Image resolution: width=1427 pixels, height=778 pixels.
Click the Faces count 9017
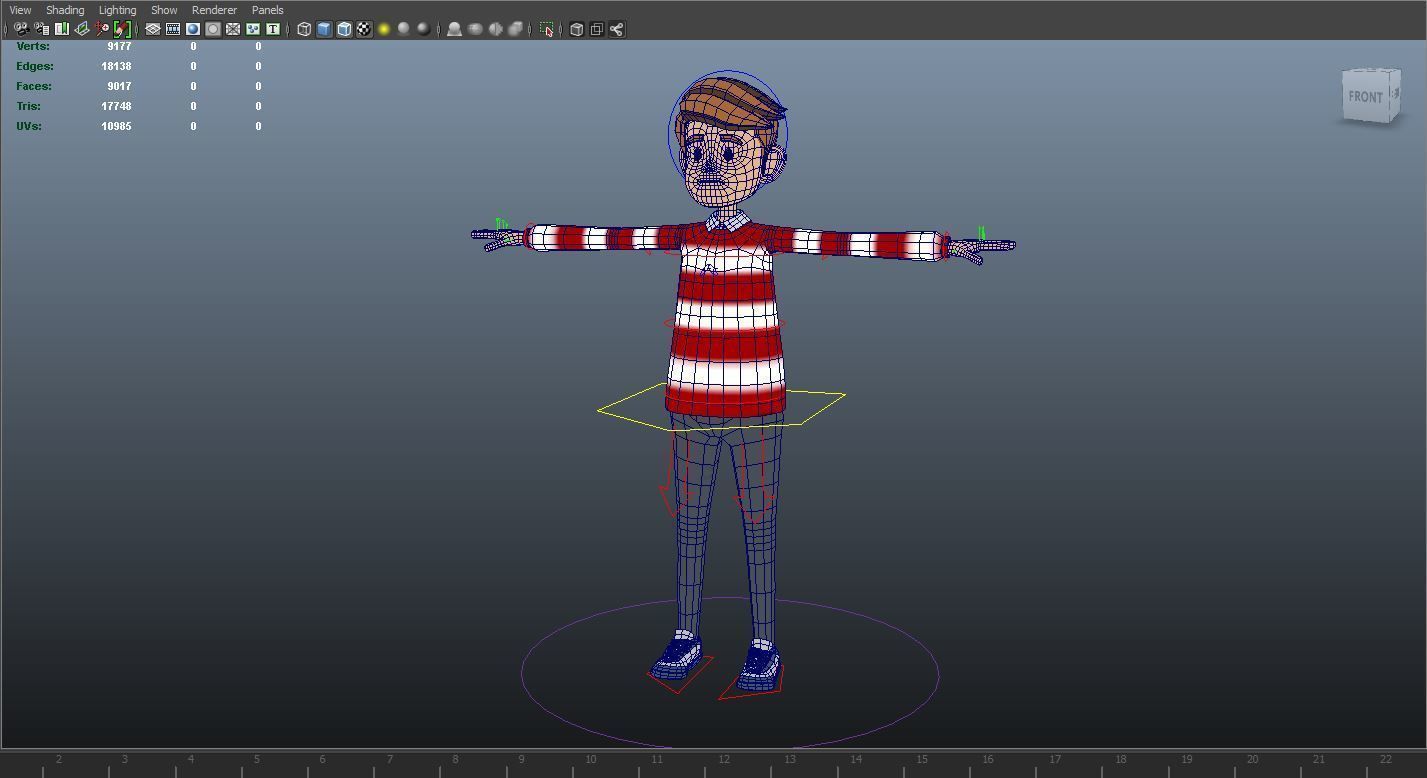pyautogui.click(x=119, y=86)
